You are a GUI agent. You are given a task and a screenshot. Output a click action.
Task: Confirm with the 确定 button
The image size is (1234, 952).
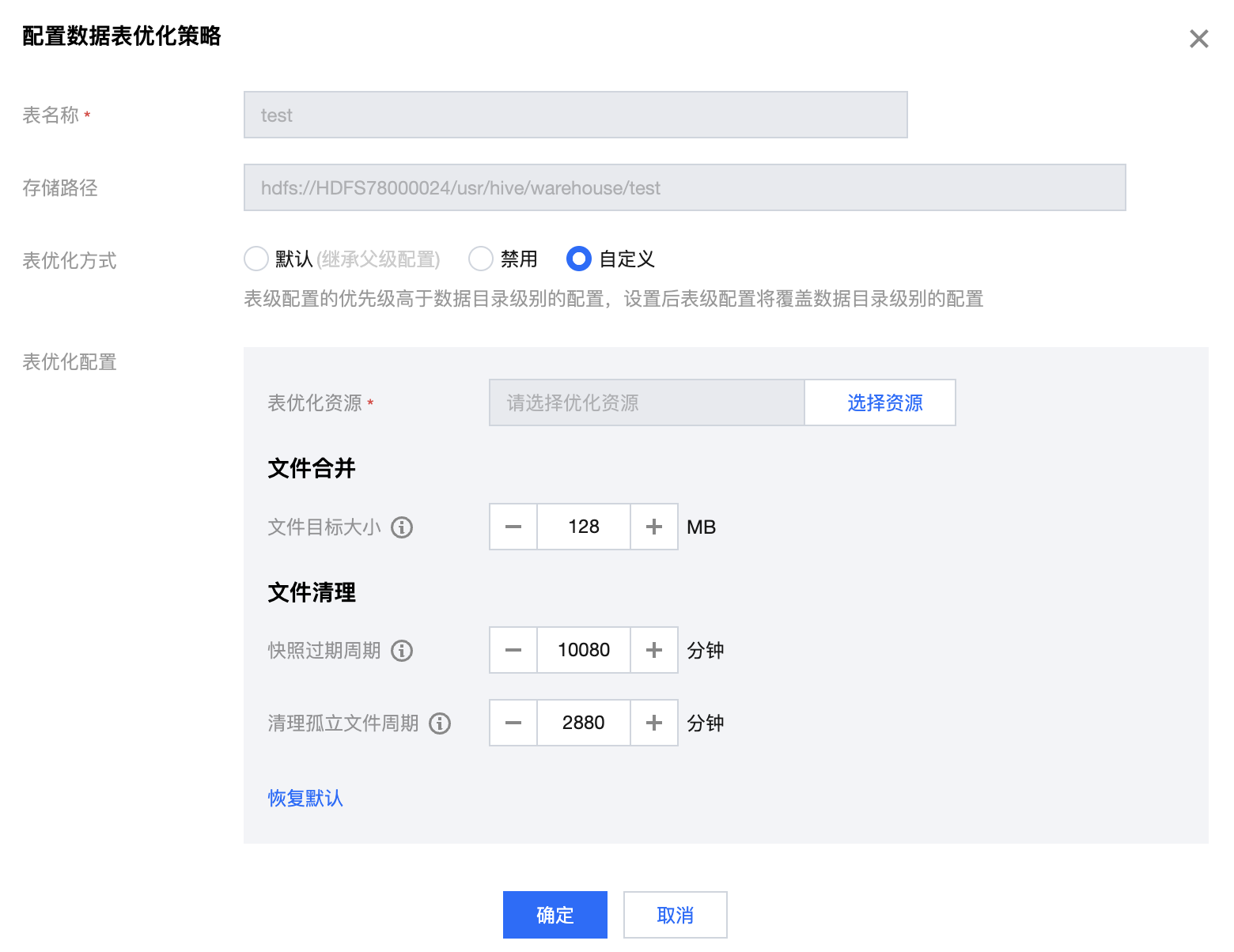point(555,915)
